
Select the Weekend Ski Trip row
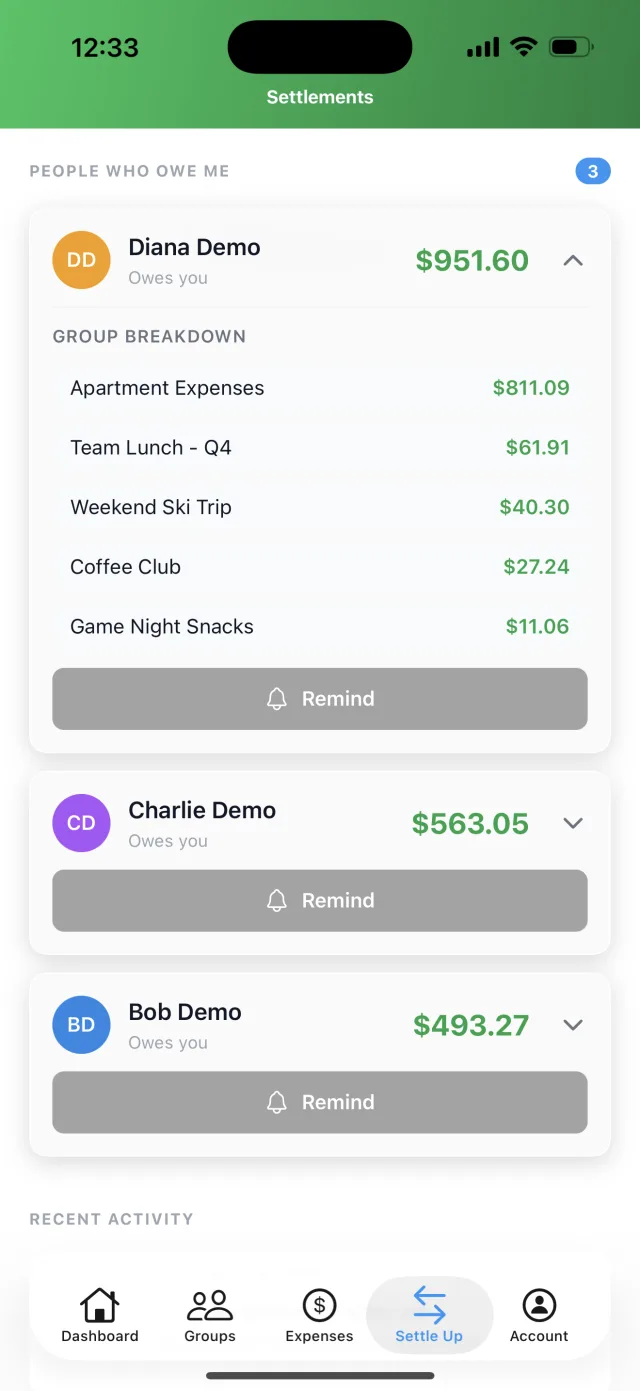320,507
